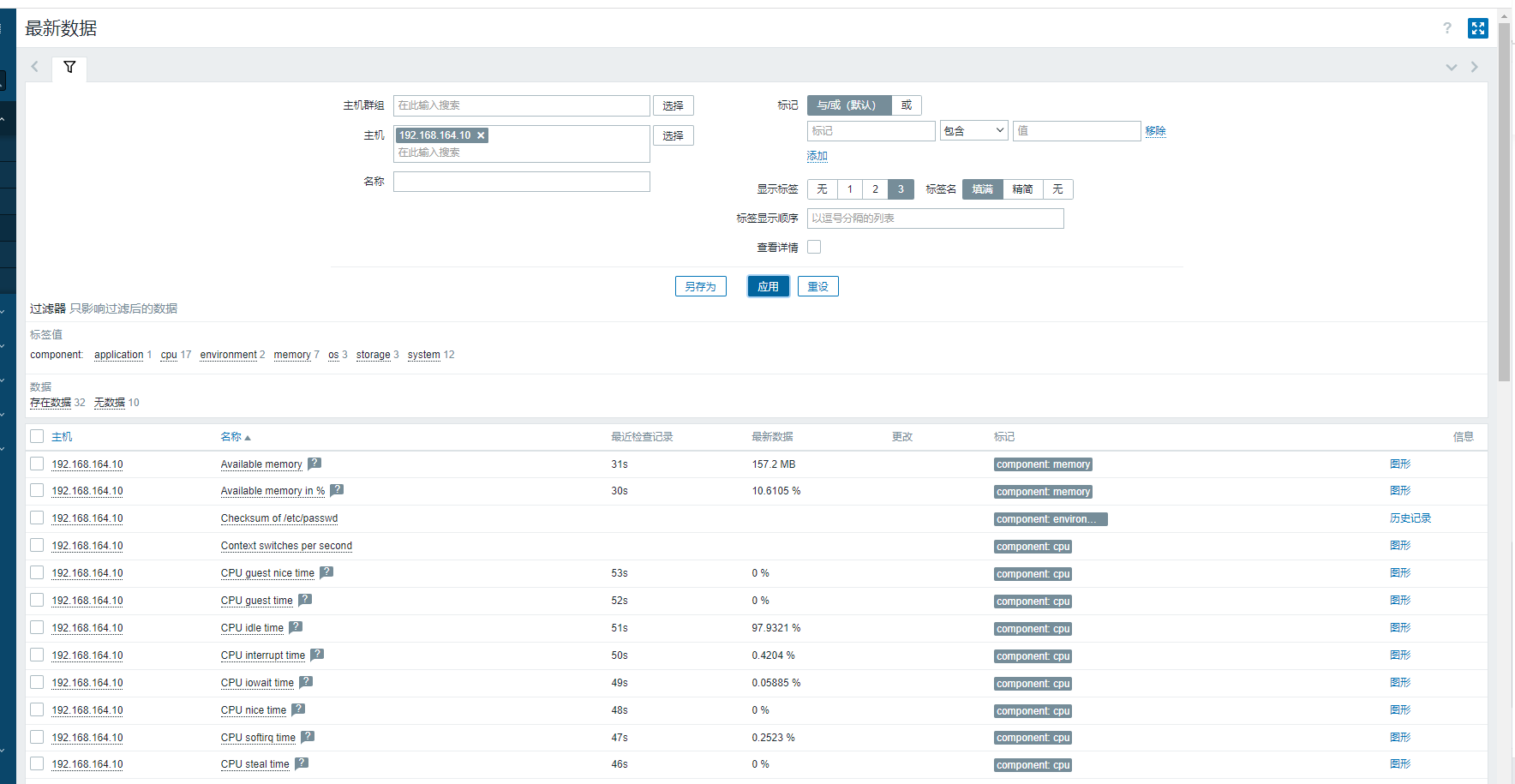Open 图形 for Available memory row
1515x784 pixels.
pyautogui.click(x=1400, y=464)
